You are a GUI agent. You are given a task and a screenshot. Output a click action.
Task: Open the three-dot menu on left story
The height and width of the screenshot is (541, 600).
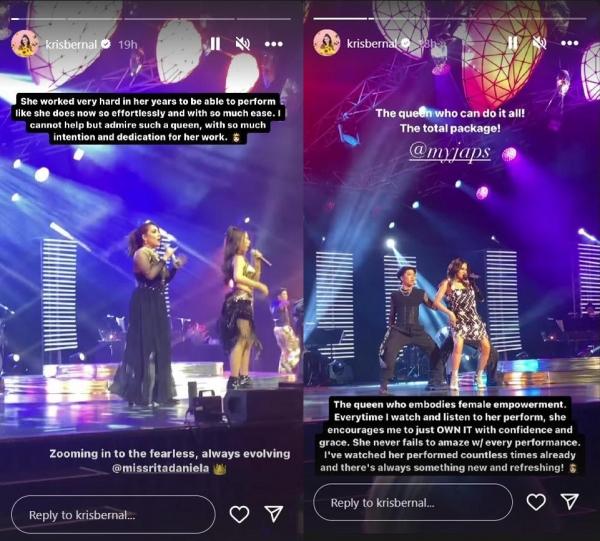tap(274, 44)
